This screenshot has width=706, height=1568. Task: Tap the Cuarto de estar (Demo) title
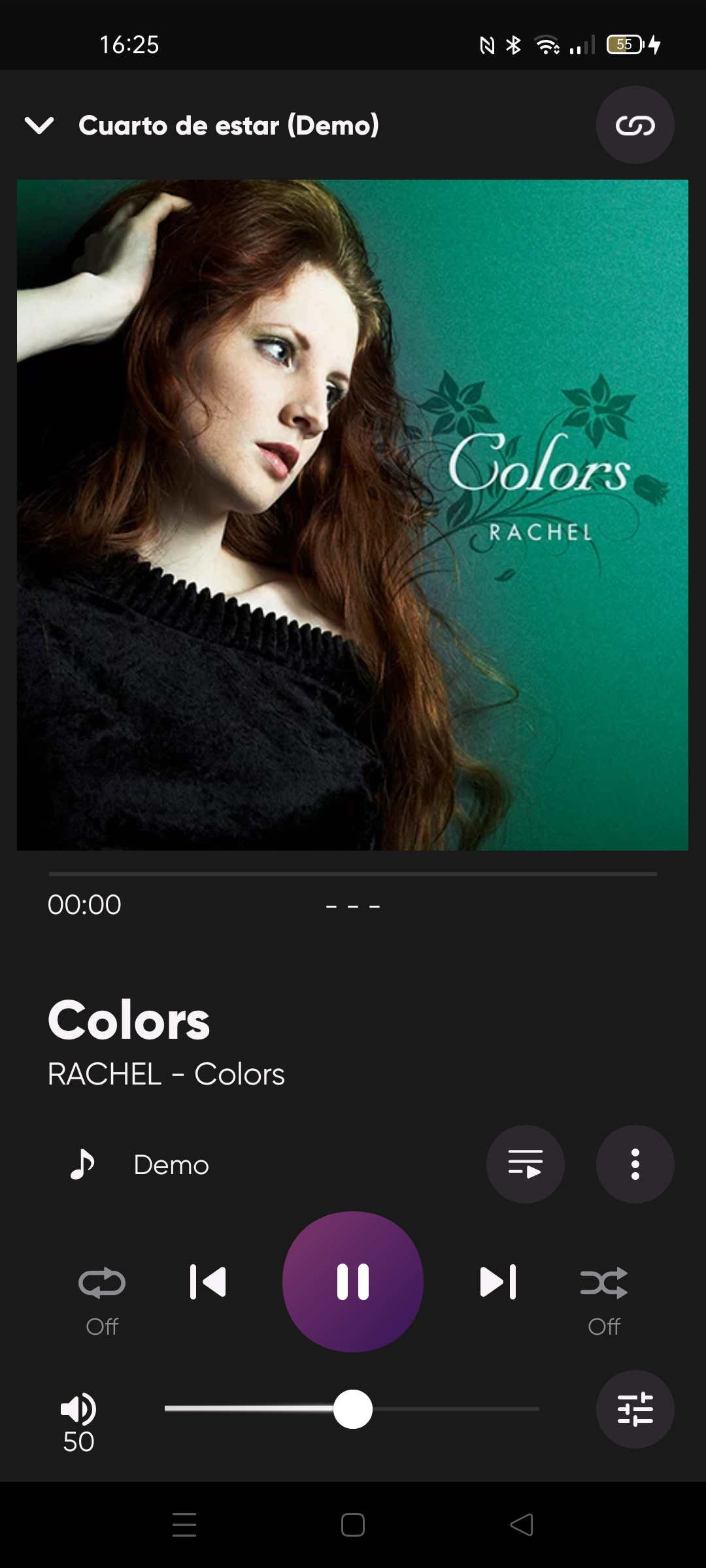[229, 125]
